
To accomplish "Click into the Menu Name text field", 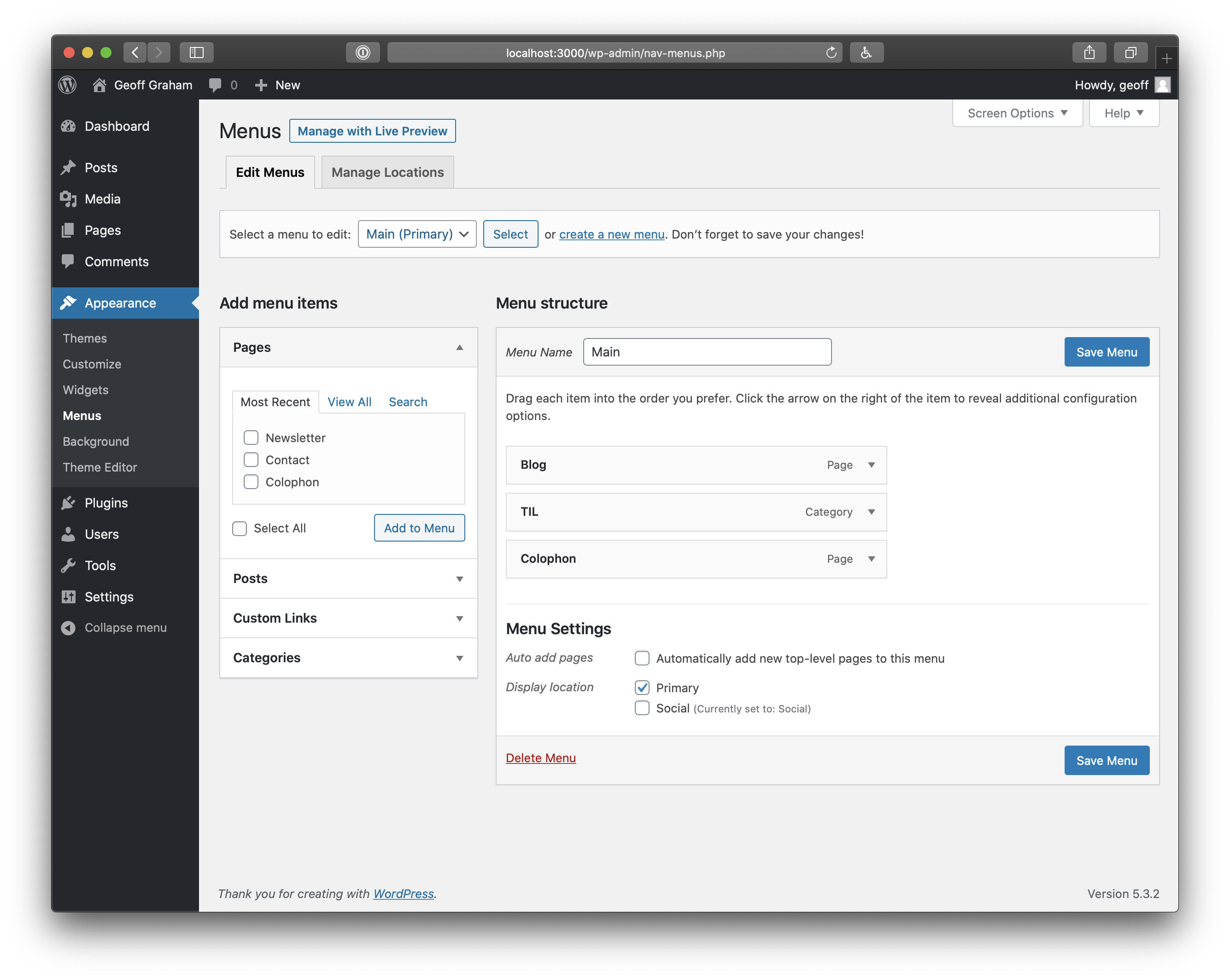I will coord(707,352).
